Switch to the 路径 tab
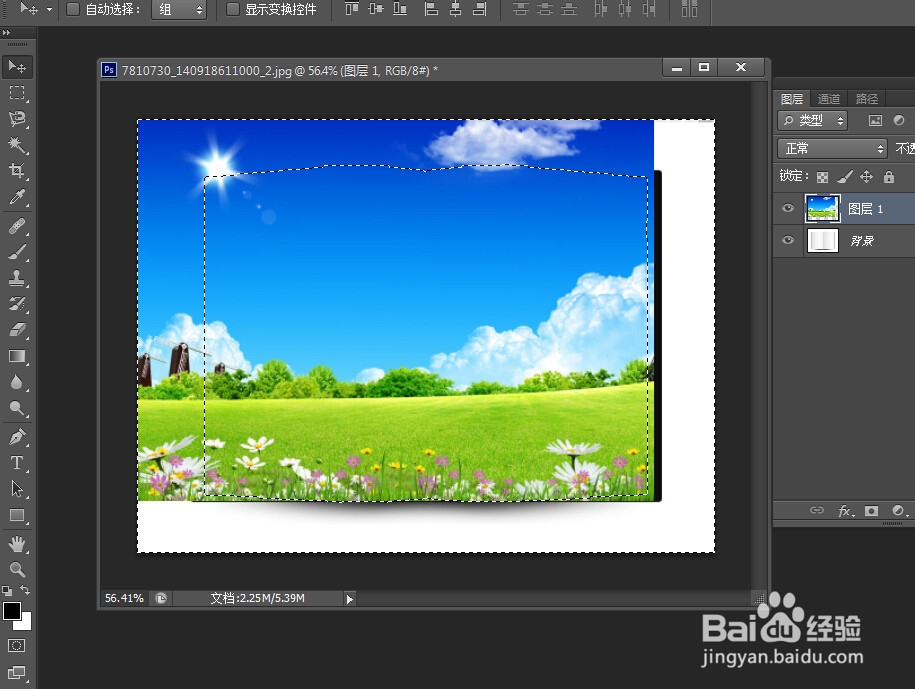 point(867,99)
